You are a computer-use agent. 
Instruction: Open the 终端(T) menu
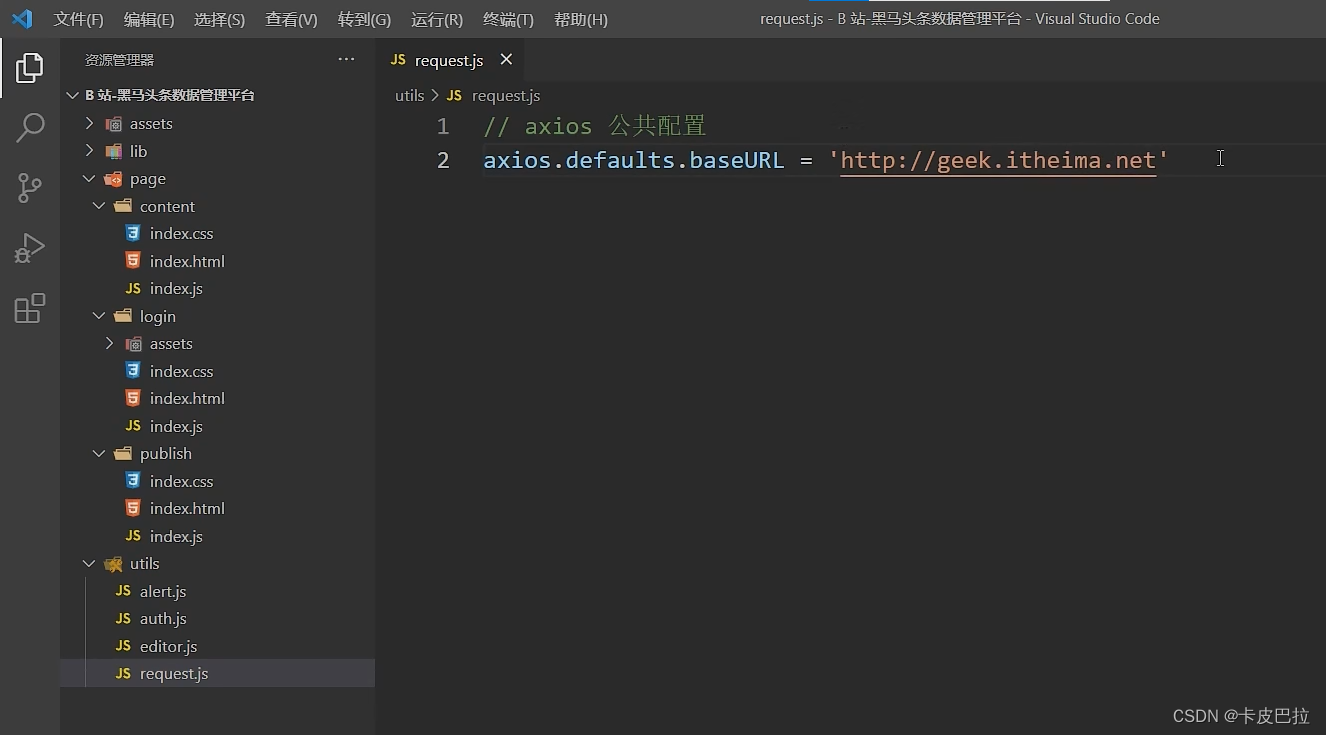(x=508, y=20)
